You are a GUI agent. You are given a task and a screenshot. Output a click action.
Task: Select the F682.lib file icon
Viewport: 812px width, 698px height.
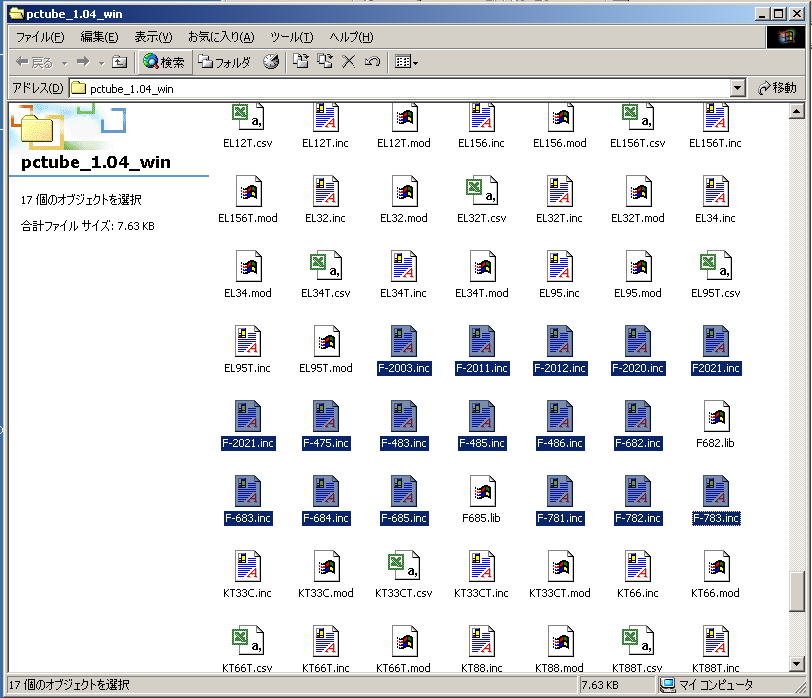tap(716, 416)
